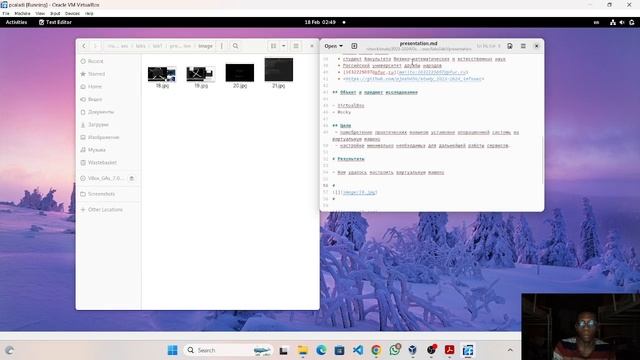Open the 'en' keyboard layout indicator
Image resolution: width=640 pixels, height=360 pixels.
pyautogui.click(x=596, y=22)
